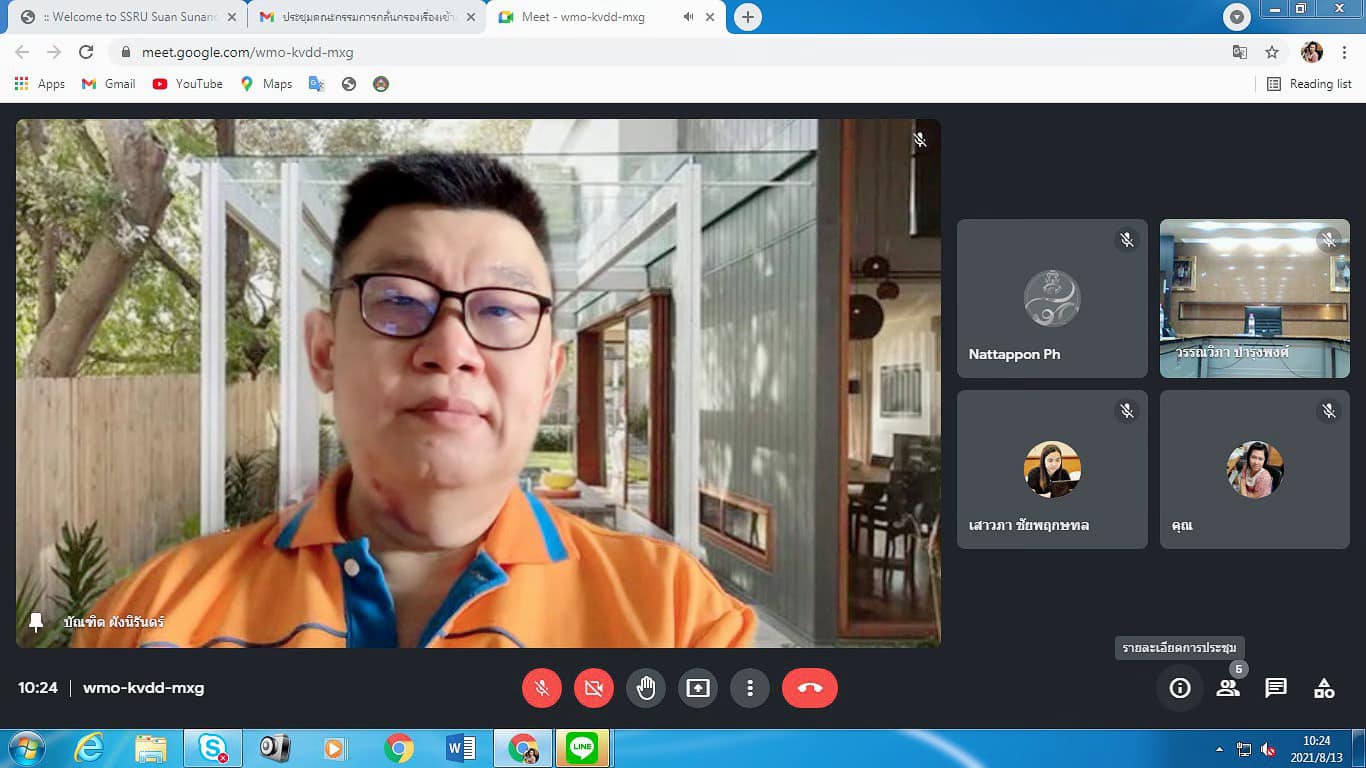Raise hand in the meeting
Viewport: 1366px width, 768px height.
(x=646, y=688)
